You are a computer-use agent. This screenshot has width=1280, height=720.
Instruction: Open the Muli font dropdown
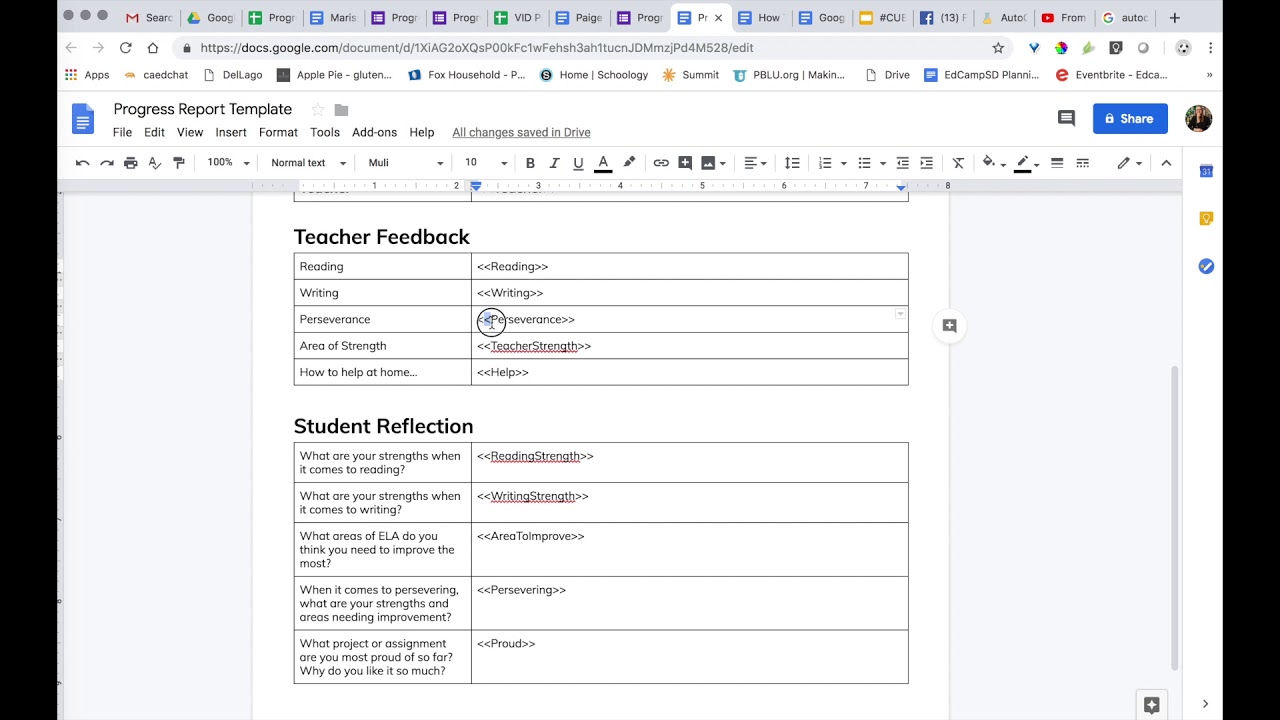pyautogui.click(x=405, y=163)
